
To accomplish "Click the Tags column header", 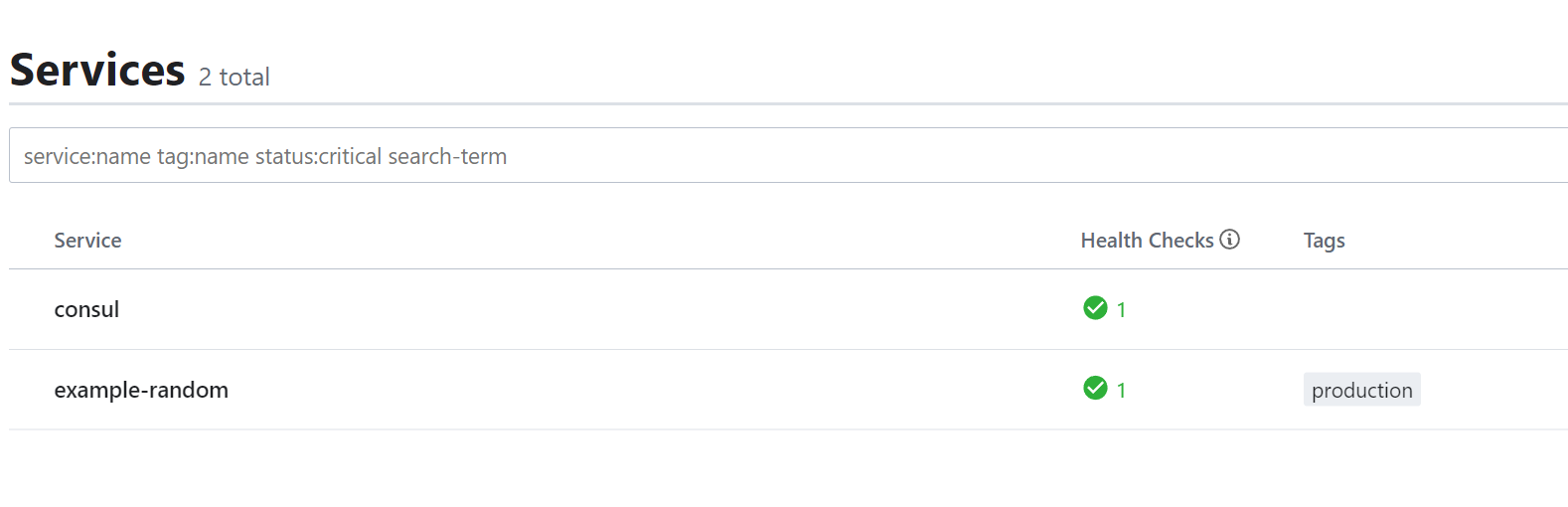I will [x=1324, y=241].
